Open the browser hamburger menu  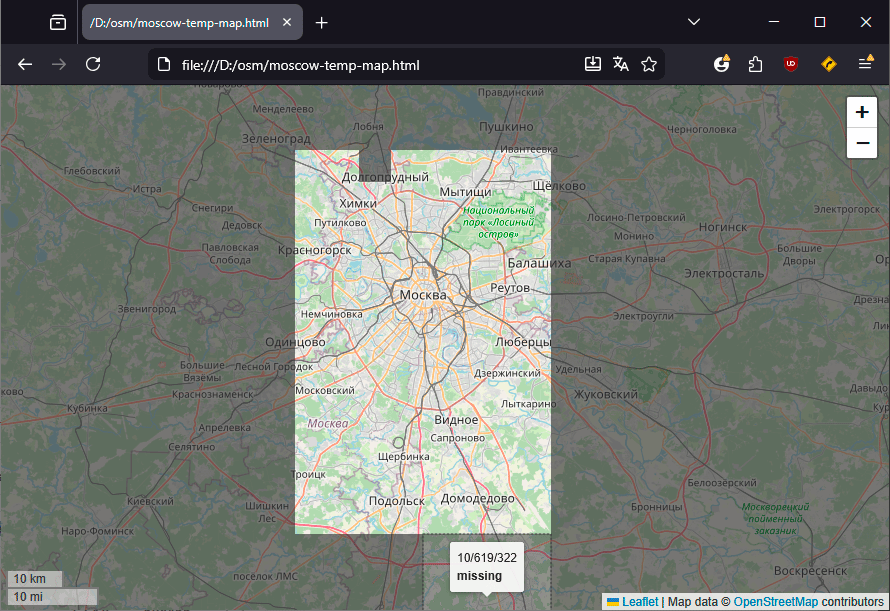pos(866,63)
